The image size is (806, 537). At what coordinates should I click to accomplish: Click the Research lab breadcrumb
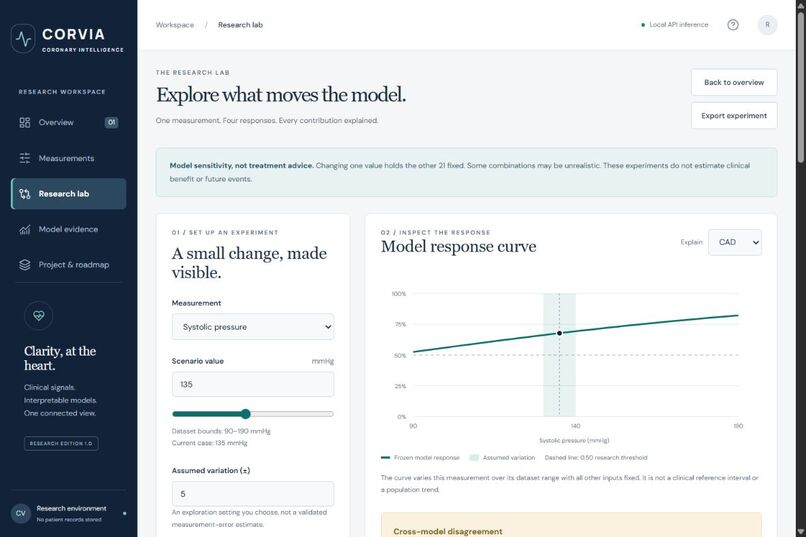pos(240,25)
